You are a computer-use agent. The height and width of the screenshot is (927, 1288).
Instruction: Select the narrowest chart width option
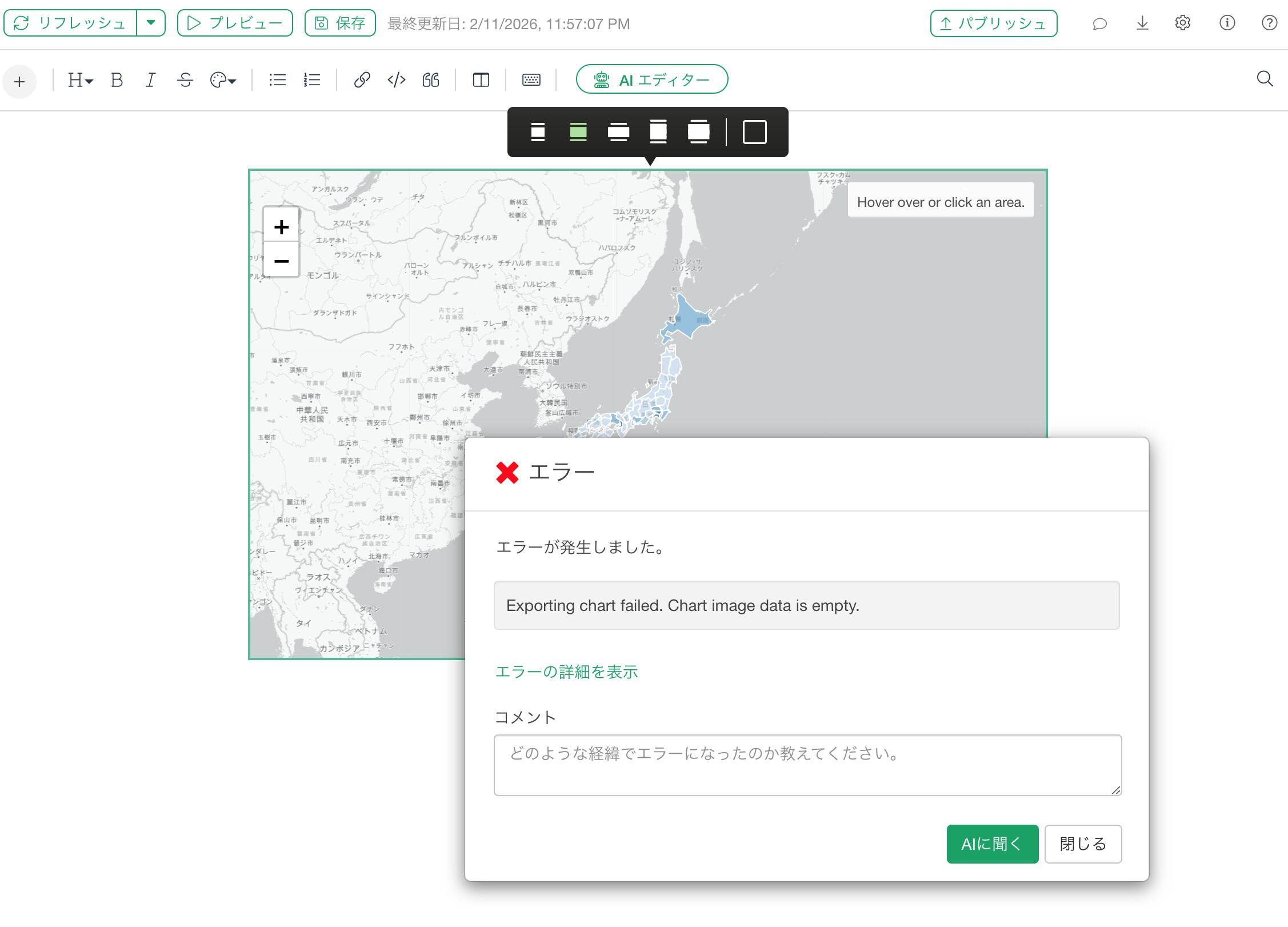coord(538,132)
